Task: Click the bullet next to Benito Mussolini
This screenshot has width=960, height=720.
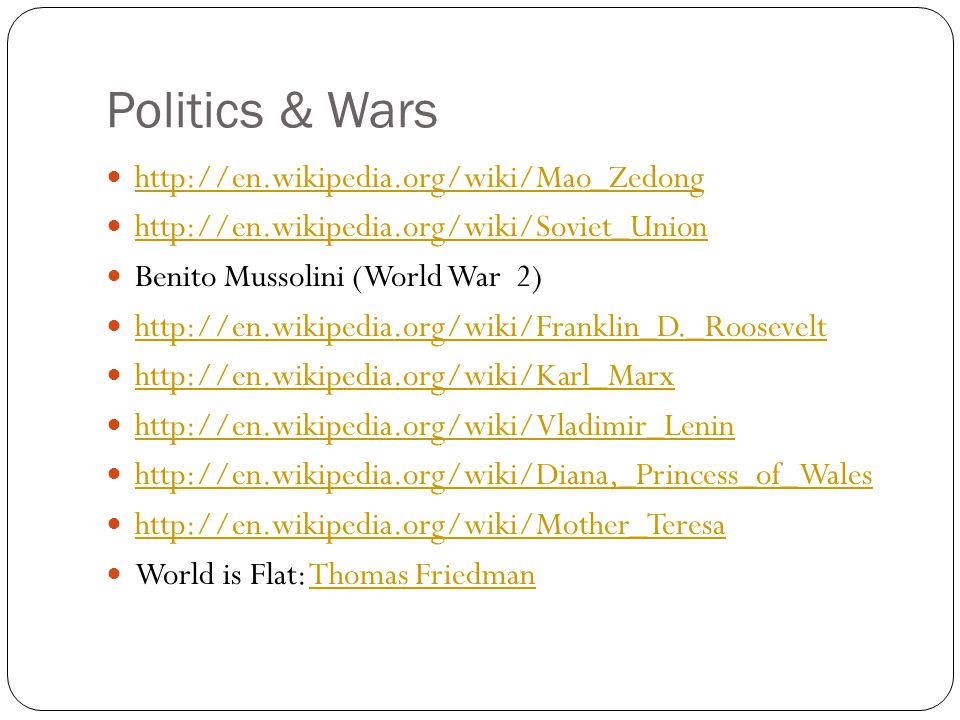Action: [114, 276]
